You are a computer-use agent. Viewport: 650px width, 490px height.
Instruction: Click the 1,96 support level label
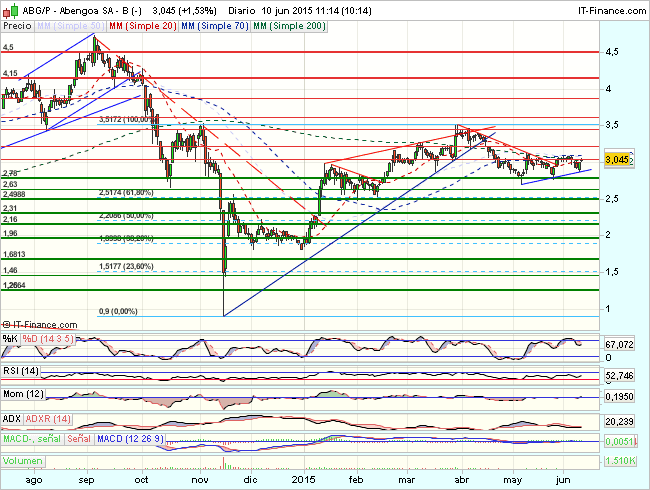point(10,233)
